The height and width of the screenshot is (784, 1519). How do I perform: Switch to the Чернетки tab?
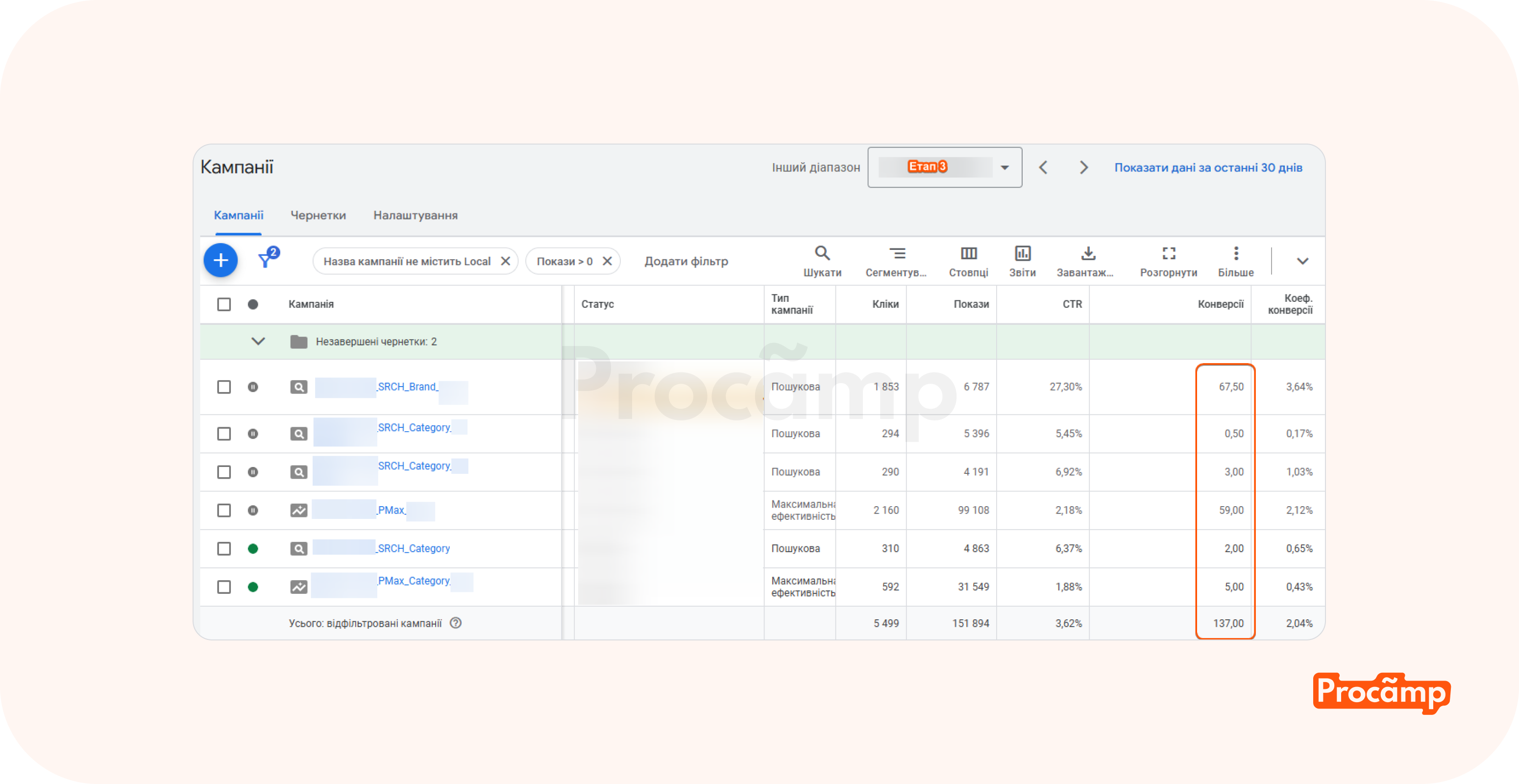tap(318, 215)
